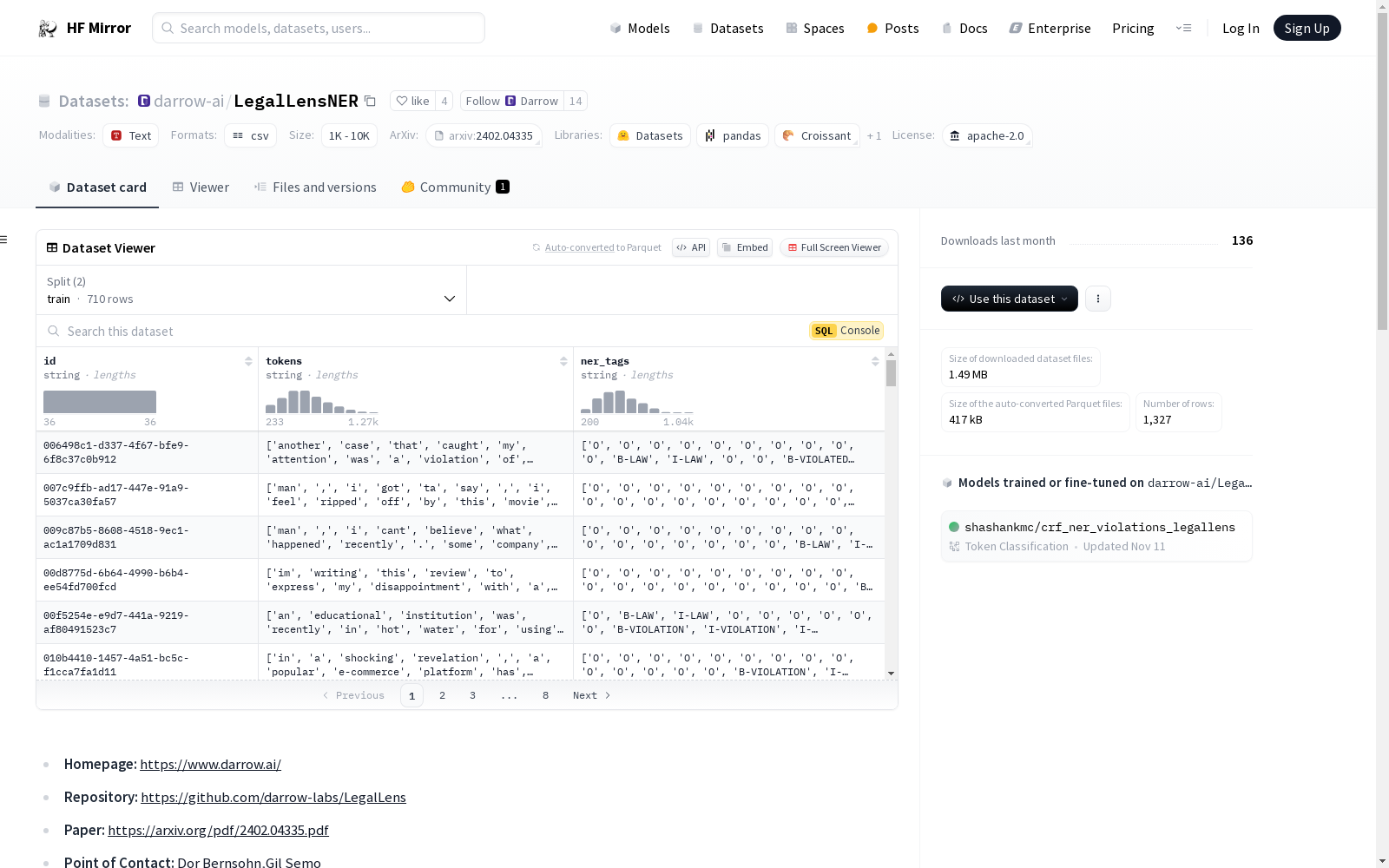
Task: Expand the Use this dataset dropdown
Action: pyautogui.click(x=1010, y=299)
